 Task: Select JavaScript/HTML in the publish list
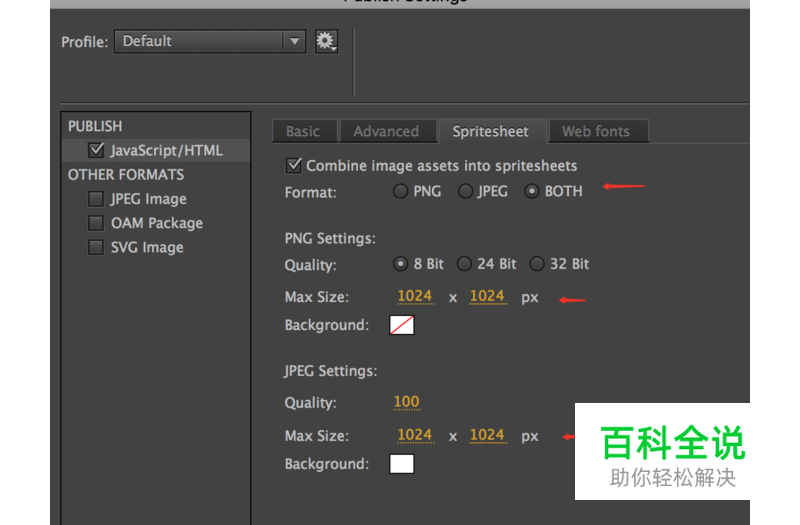[x=156, y=151]
